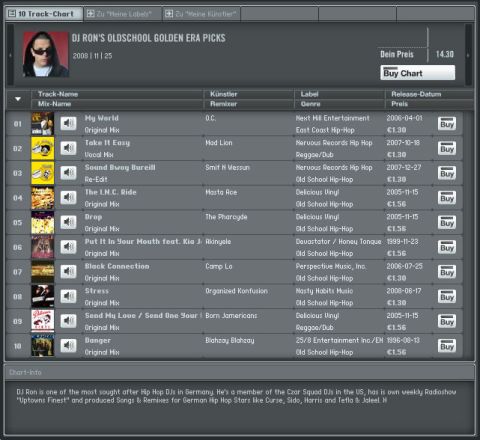Click label Perspective Music, Inc.

pos(330,266)
